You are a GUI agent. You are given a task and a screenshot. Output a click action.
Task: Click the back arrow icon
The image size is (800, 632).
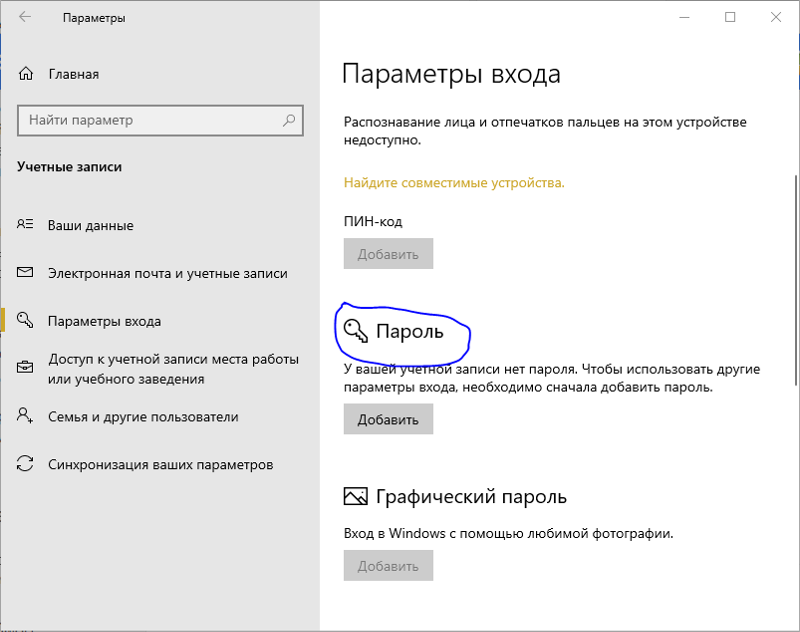pyautogui.click(x=25, y=17)
